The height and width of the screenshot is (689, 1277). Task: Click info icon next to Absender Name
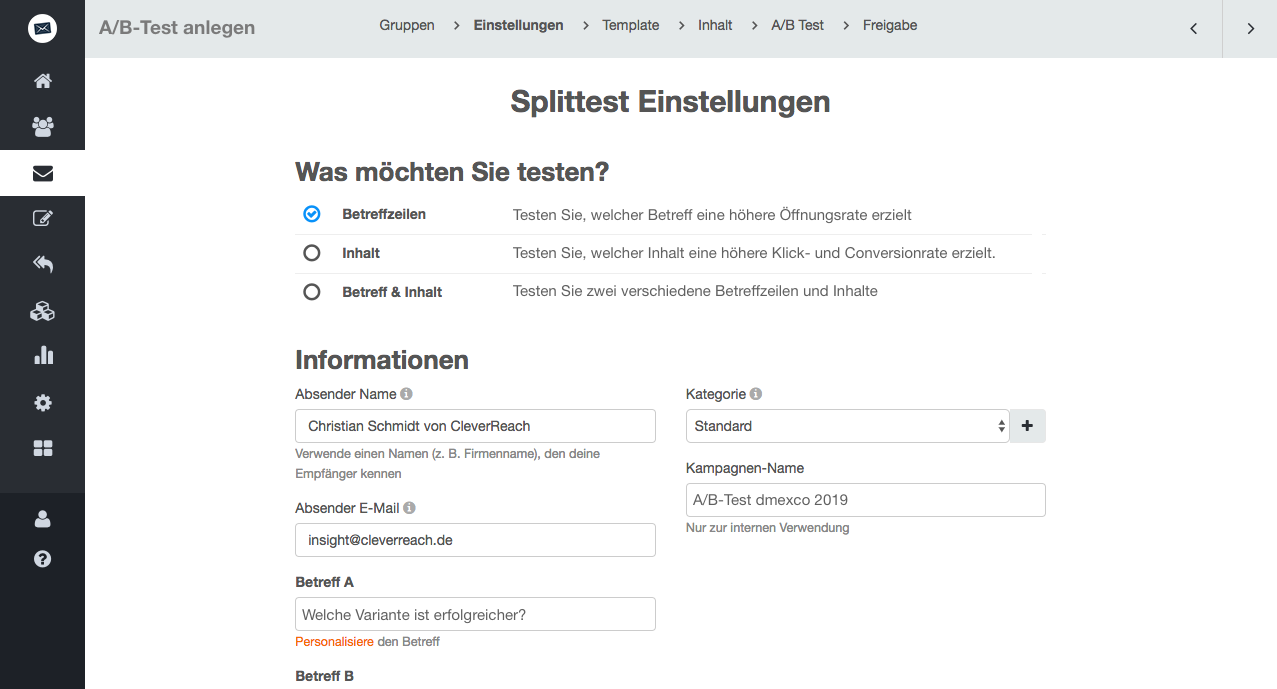(407, 394)
